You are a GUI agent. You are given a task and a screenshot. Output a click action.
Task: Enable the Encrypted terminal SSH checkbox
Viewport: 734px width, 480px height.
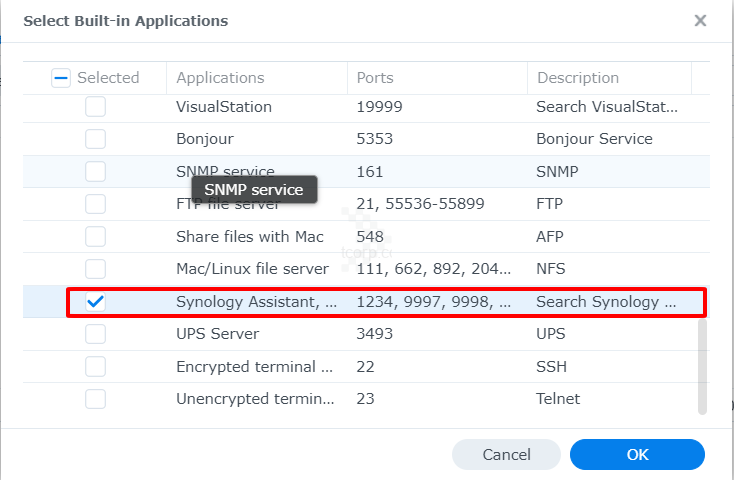tap(95, 367)
